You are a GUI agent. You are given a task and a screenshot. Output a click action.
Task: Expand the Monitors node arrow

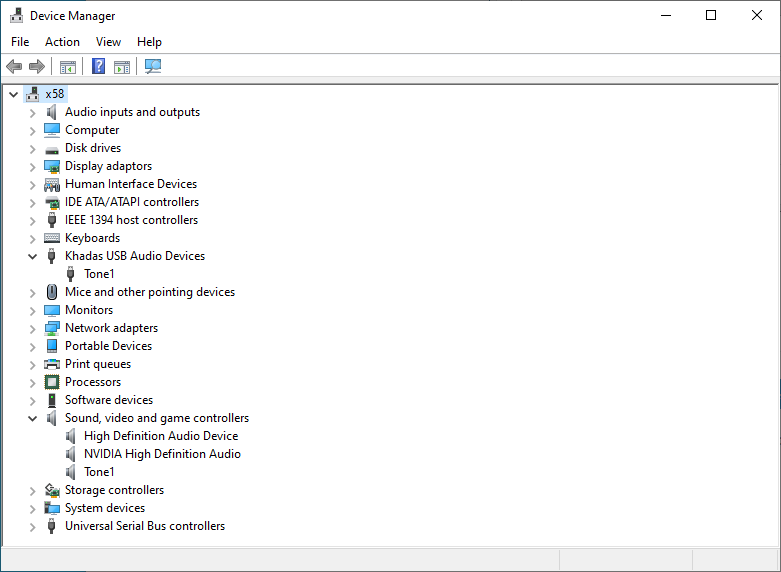(32, 311)
